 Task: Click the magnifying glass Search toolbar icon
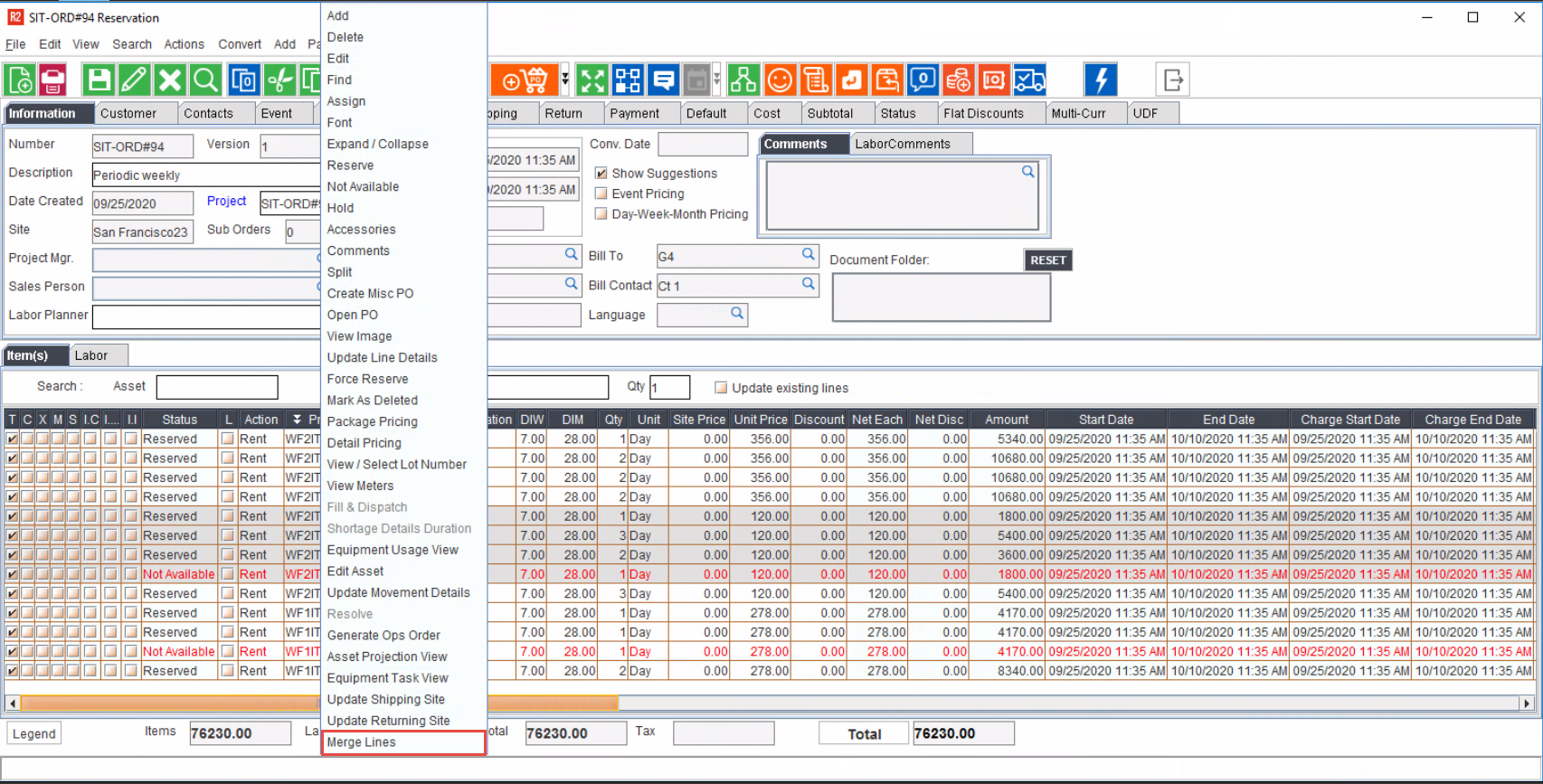tap(205, 80)
